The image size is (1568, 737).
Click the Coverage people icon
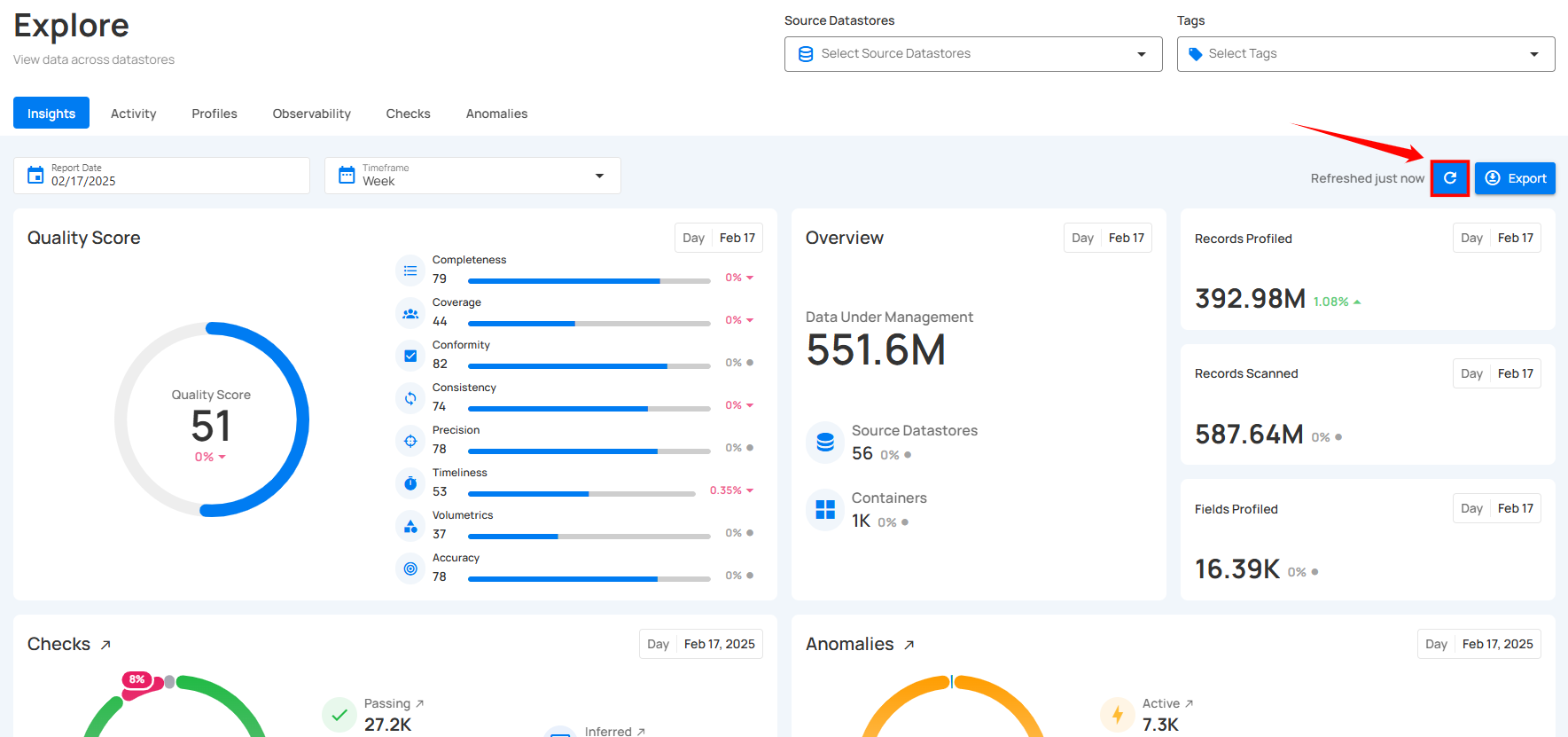(x=410, y=313)
